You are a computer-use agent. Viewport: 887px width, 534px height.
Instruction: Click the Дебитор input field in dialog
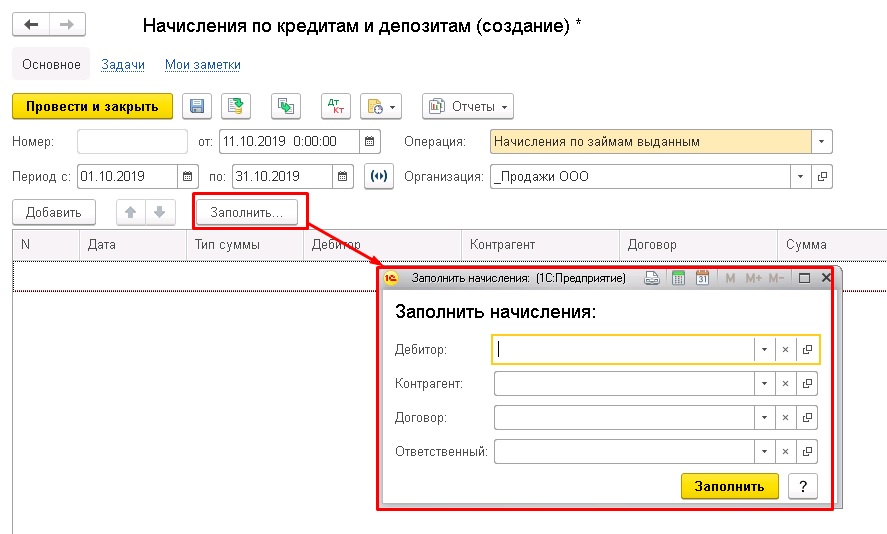(x=623, y=350)
